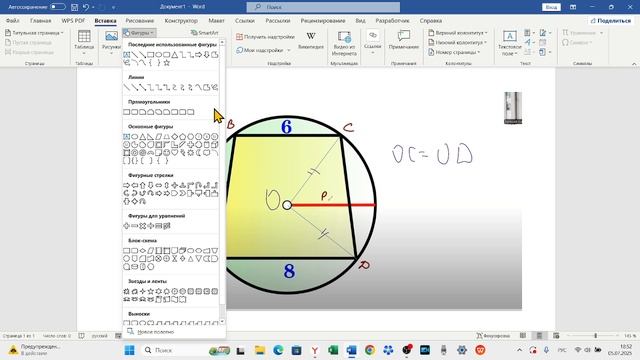
Task: Switch to the Конструктор tab
Action: tap(181, 20)
